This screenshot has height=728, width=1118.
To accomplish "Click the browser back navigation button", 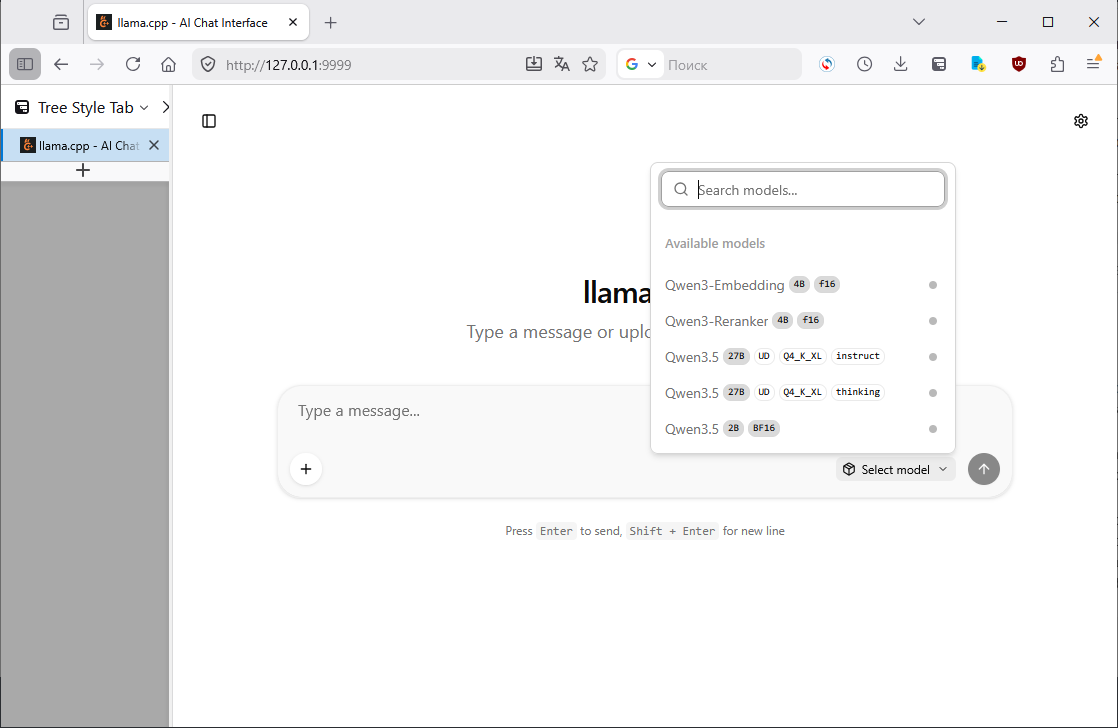I will (61, 63).
